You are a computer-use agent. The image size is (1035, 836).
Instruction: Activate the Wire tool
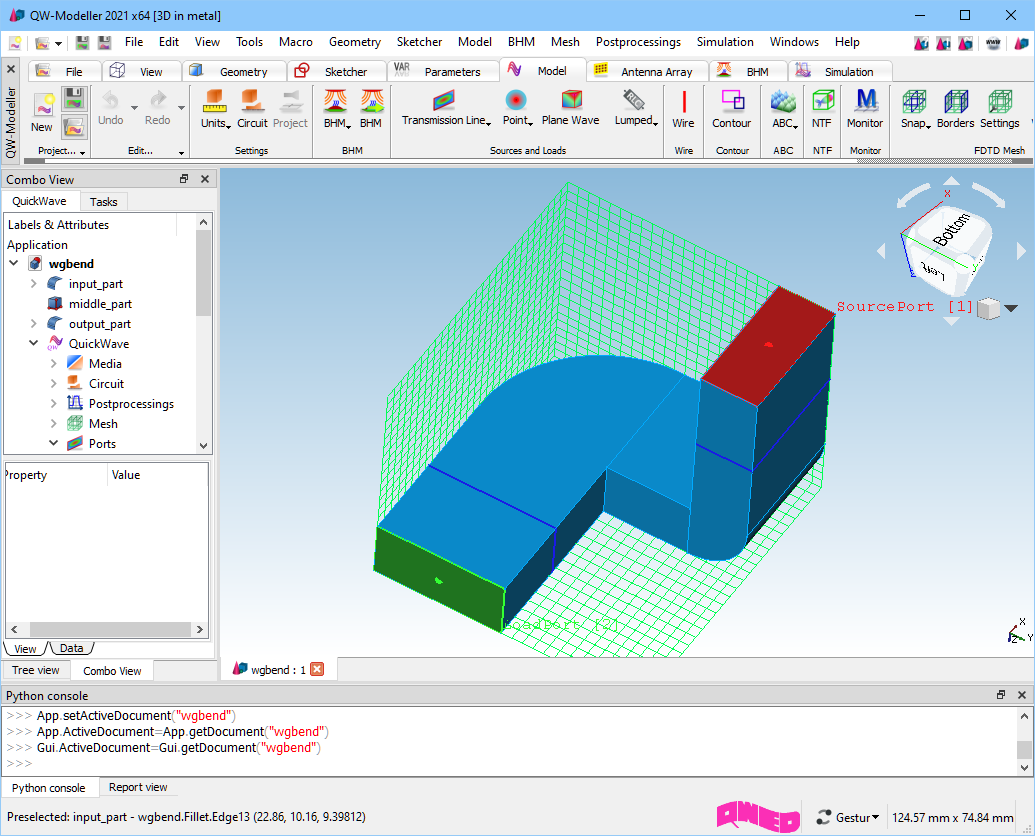pyautogui.click(x=683, y=110)
